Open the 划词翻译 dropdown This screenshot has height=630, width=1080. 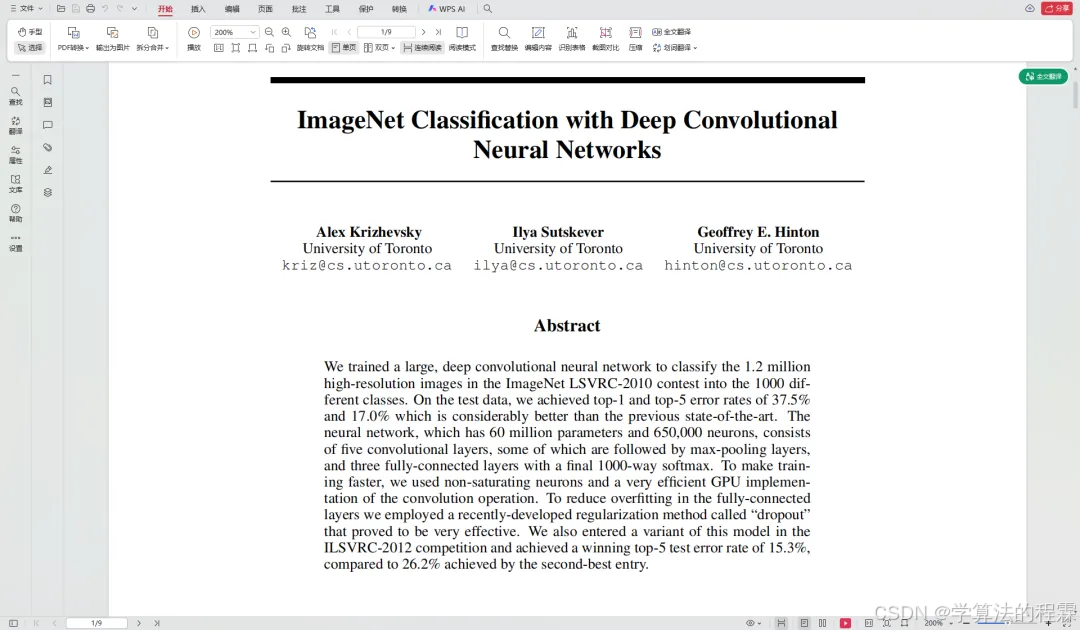(x=675, y=48)
